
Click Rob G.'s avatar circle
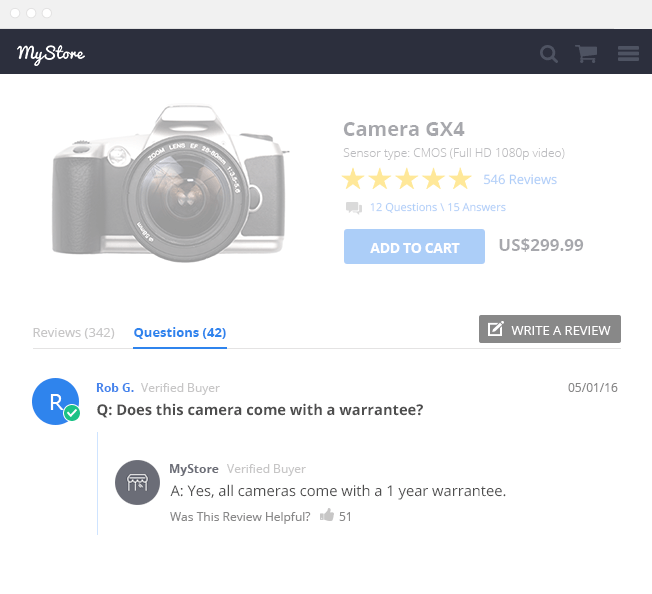coord(54,401)
